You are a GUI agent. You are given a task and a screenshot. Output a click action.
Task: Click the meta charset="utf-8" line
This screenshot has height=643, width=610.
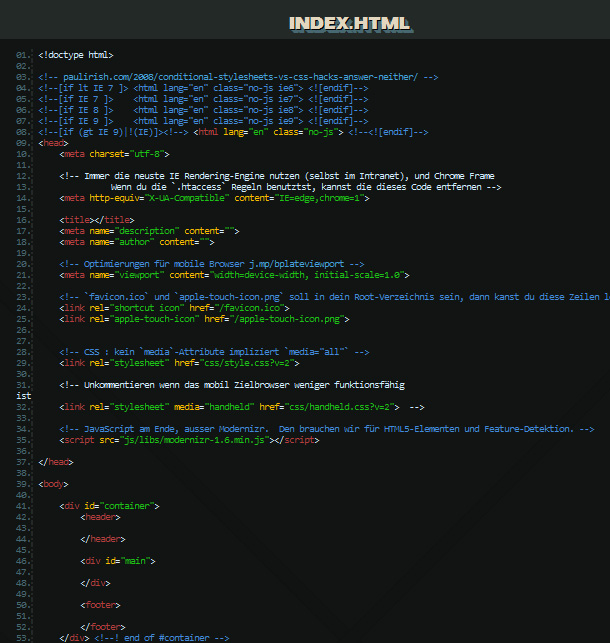coord(114,154)
